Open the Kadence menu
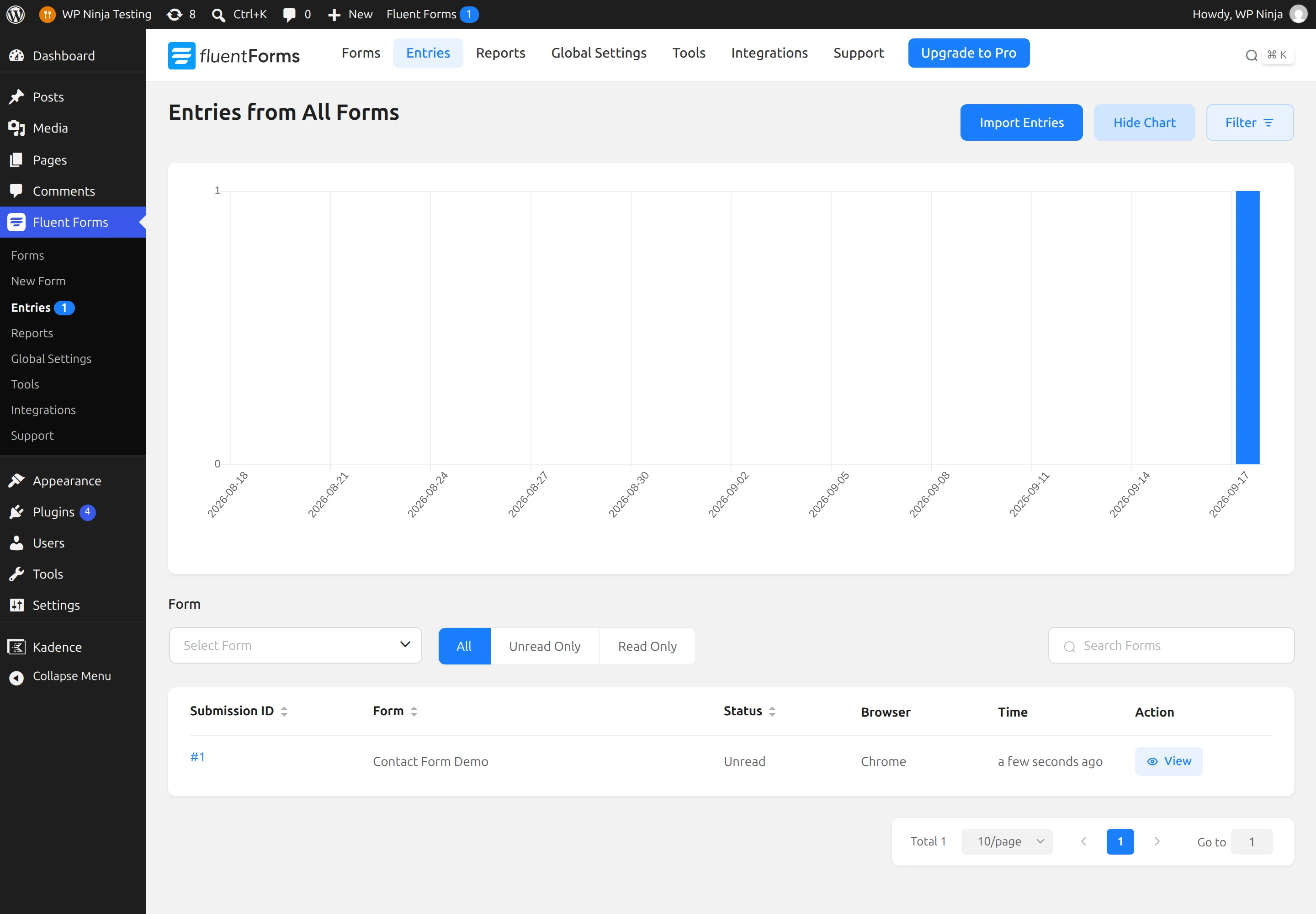Viewport: 1316px width, 914px height. click(73, 647)
